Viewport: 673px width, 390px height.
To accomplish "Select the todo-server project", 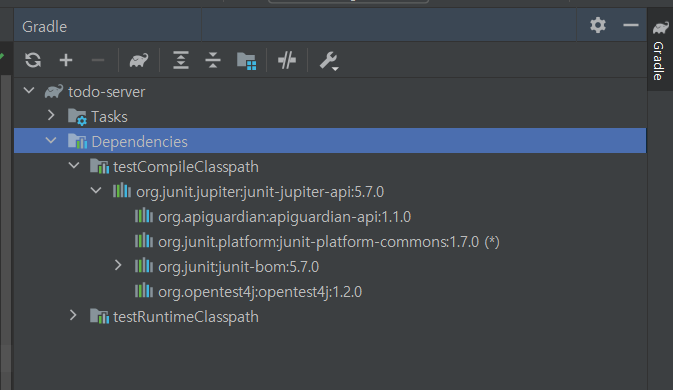I will [106, 92].
